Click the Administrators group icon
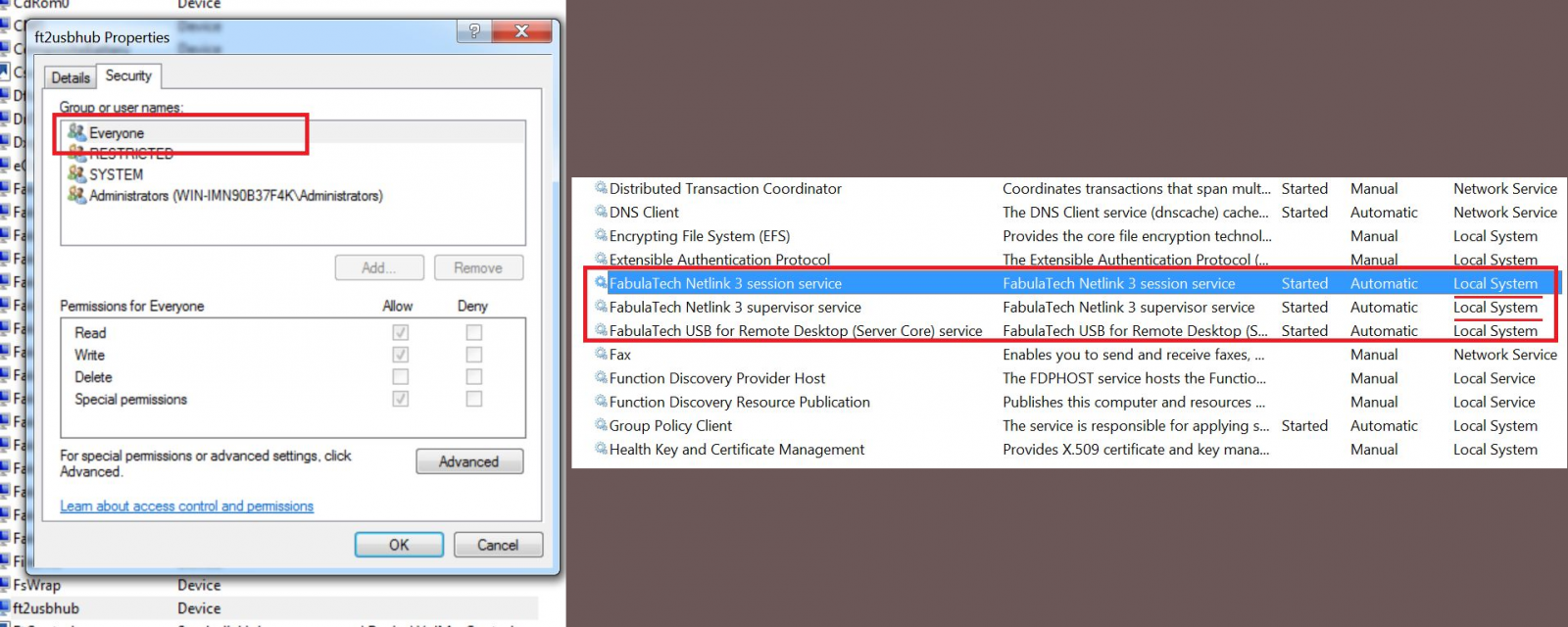 pyautogui.click(x=76, y=195)
